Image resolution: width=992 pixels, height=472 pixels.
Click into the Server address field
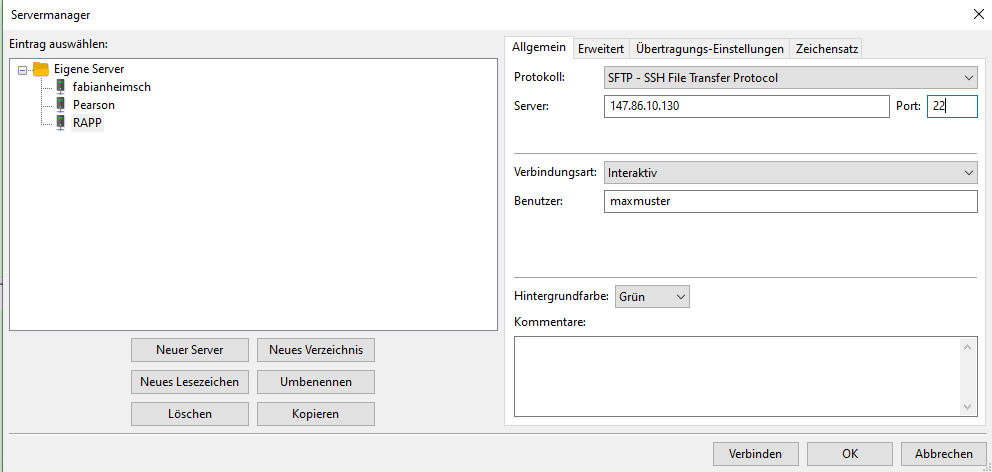[746, 106]
